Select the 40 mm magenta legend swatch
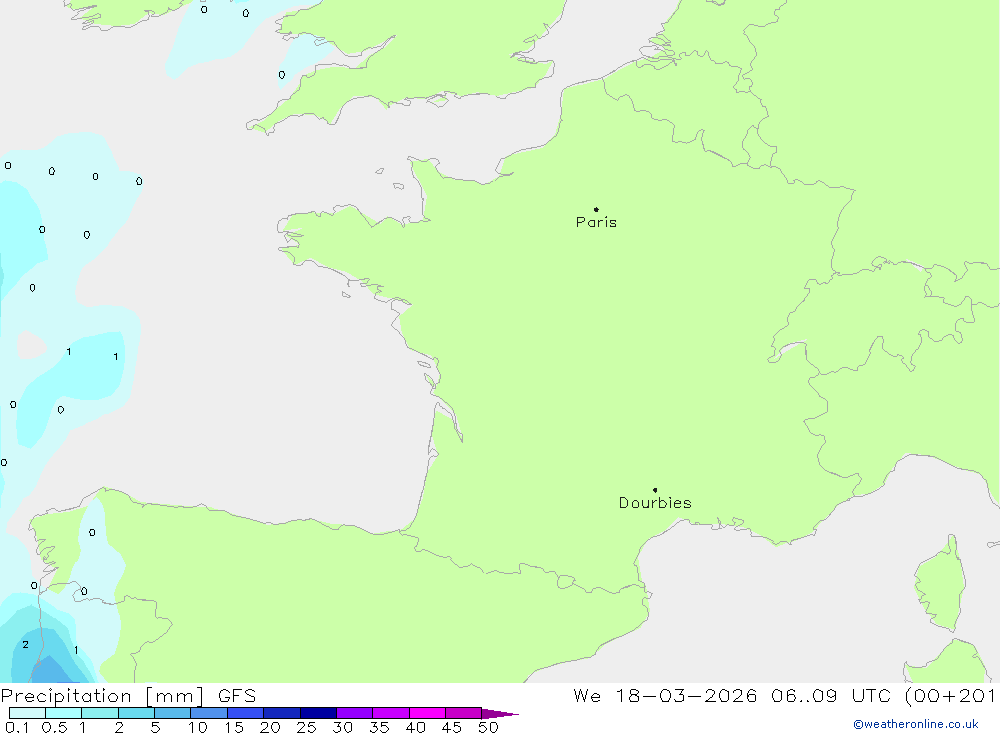 tap(427, 713)
